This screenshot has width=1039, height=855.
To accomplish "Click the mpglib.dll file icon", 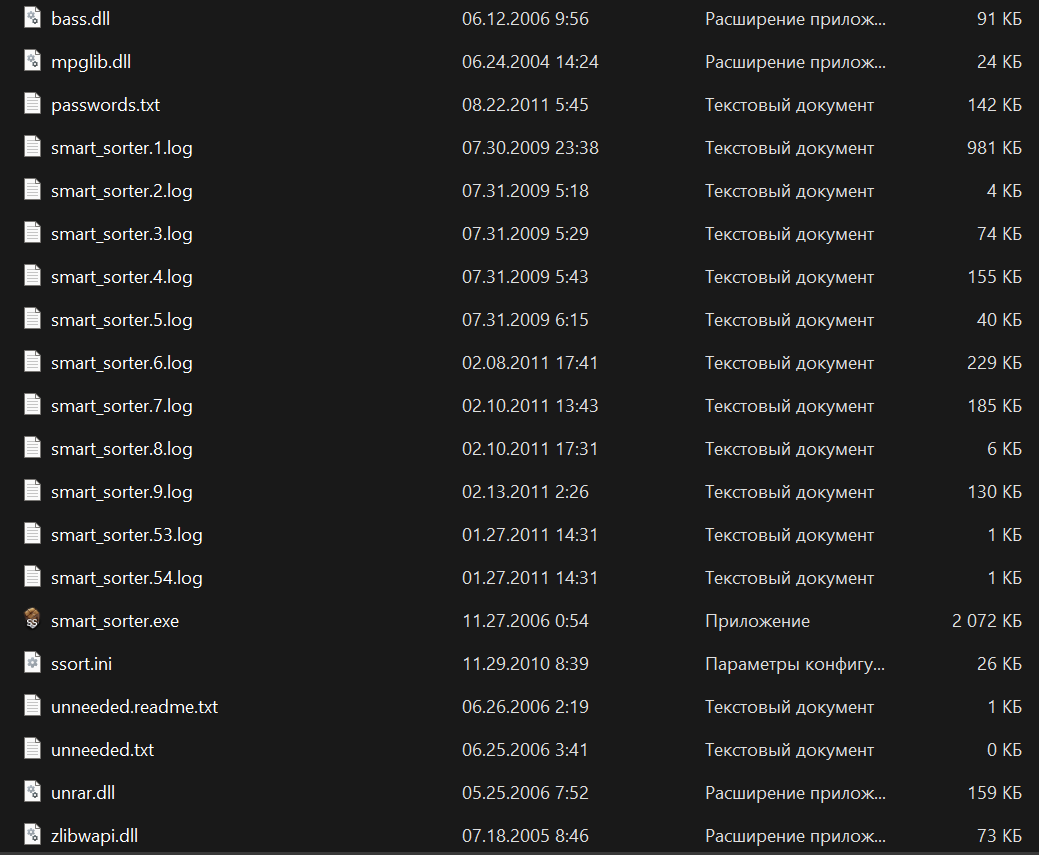I will click(x=32, y=60).
